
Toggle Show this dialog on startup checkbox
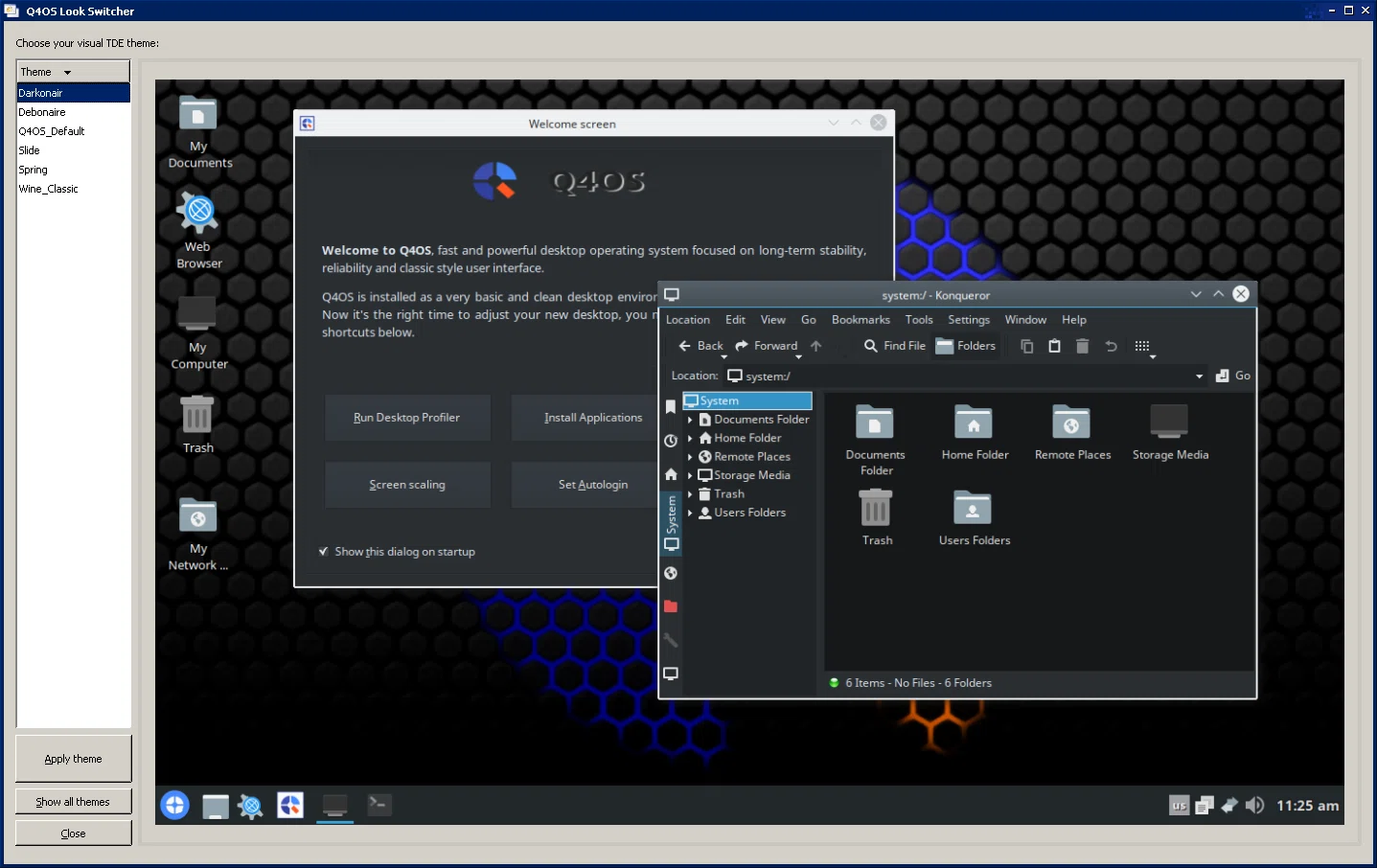click(x=324, y=552)
